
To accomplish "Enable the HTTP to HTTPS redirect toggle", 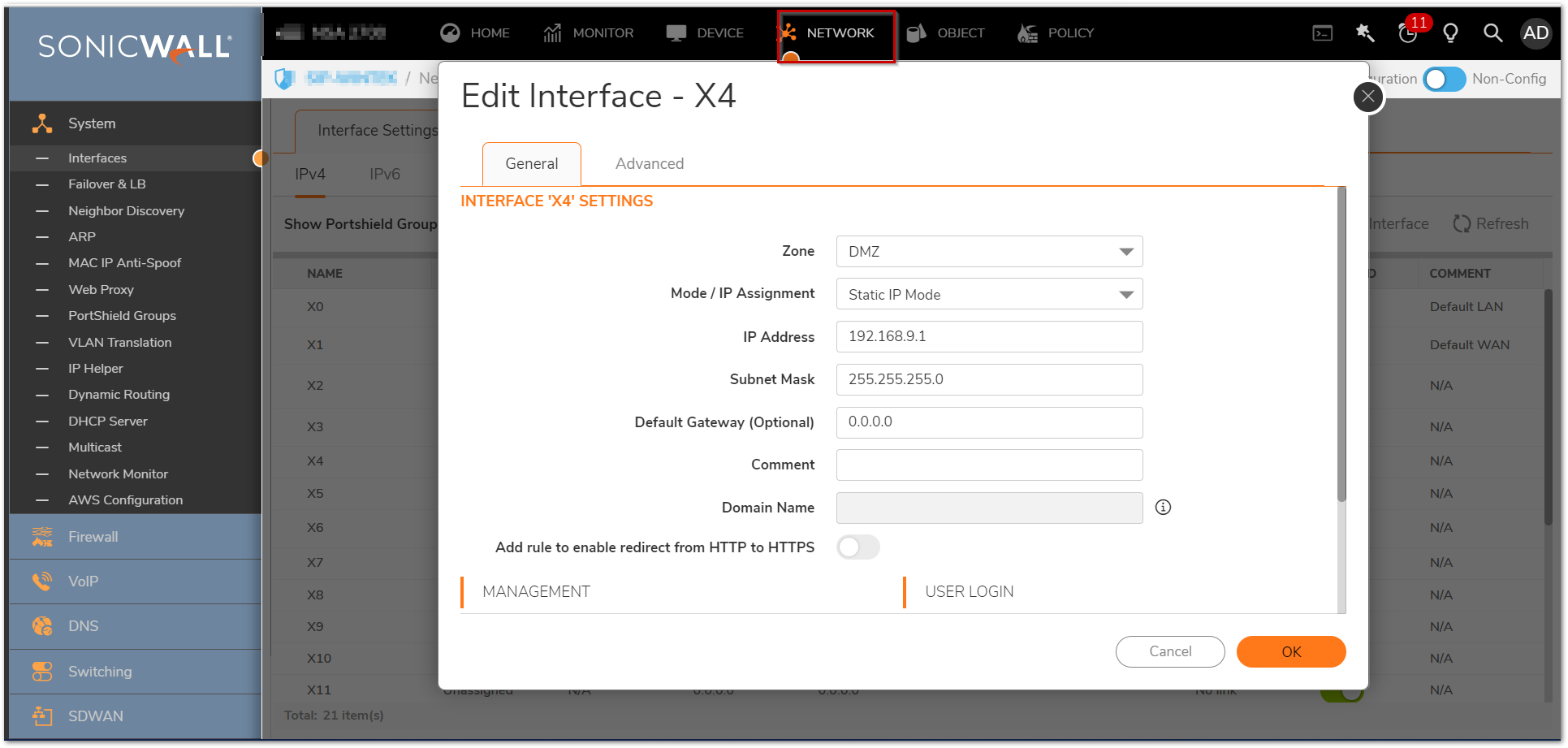I will (857, 547).
